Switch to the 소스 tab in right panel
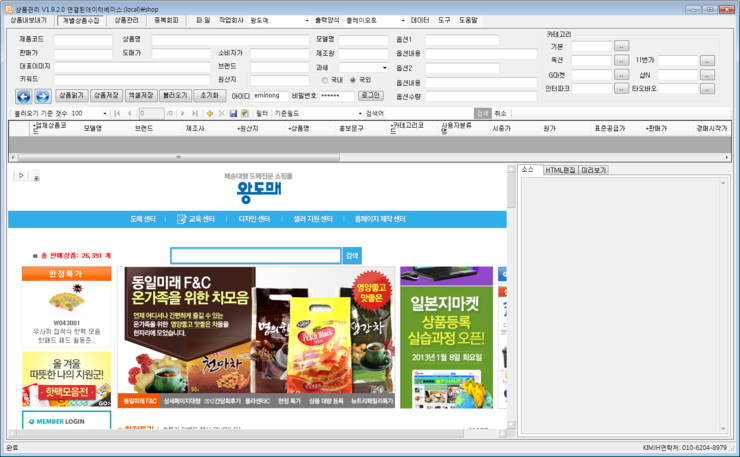This screenshot has height=457, width=740. [x=528, y=169]
